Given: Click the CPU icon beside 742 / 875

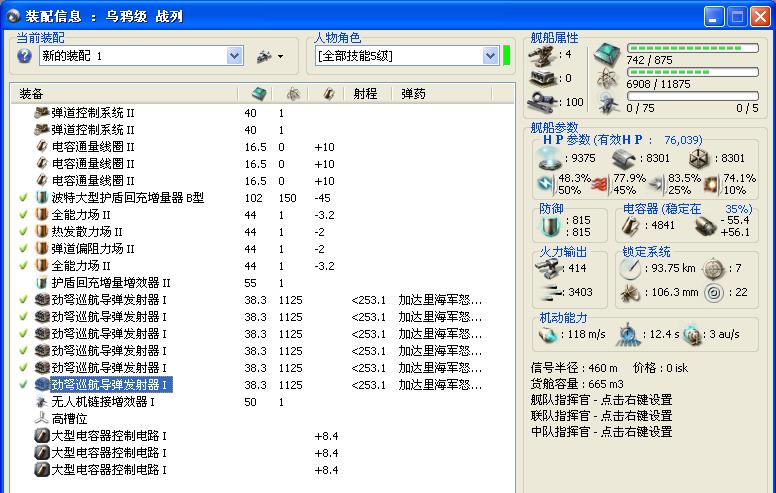Looking at the screenshot, I should 607,54.
